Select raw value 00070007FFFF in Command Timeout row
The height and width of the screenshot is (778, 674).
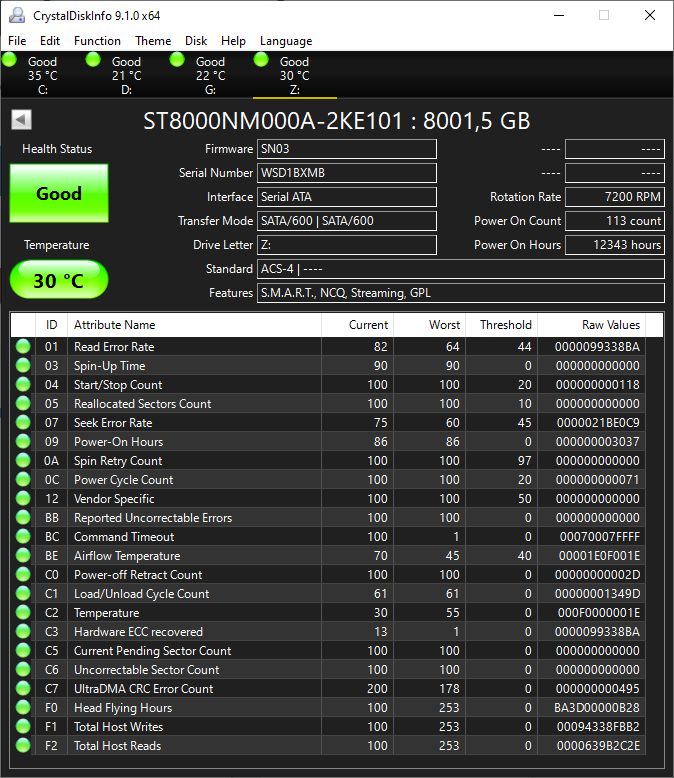(x=600, y=537)
